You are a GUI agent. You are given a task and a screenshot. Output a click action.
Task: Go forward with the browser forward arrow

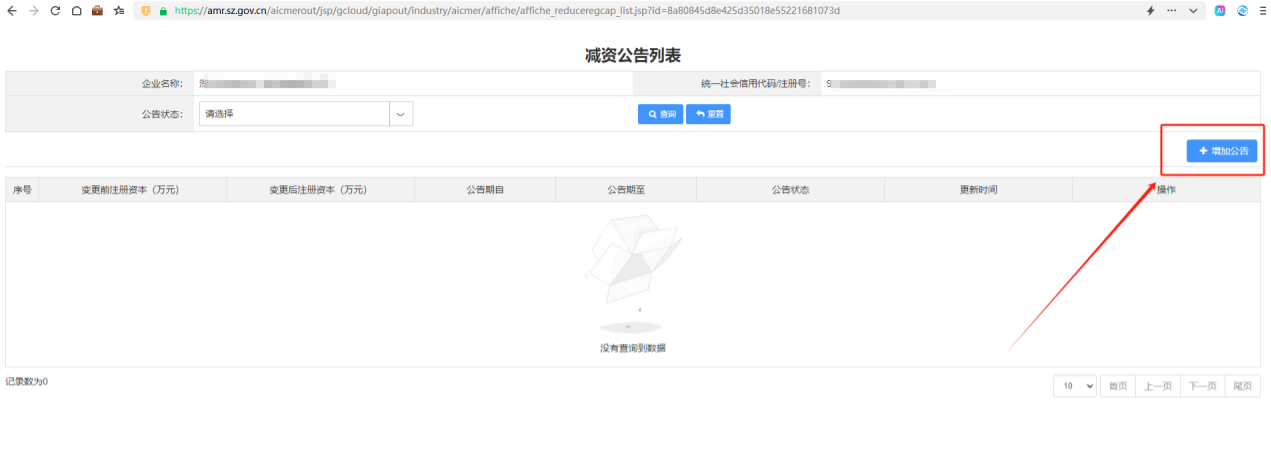point(33,10)
